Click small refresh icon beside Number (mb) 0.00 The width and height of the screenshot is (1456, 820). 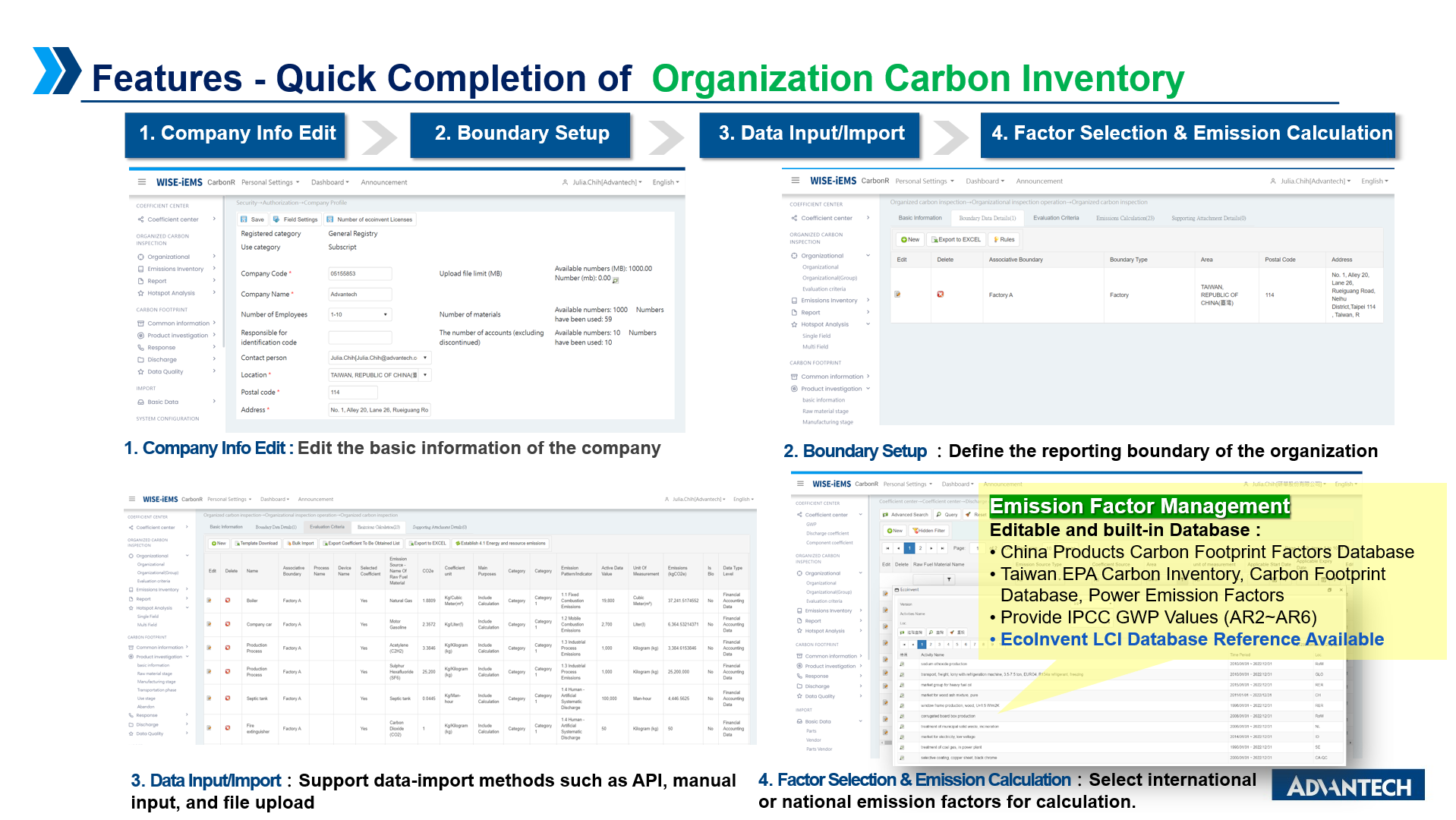(x=616, y=279)
